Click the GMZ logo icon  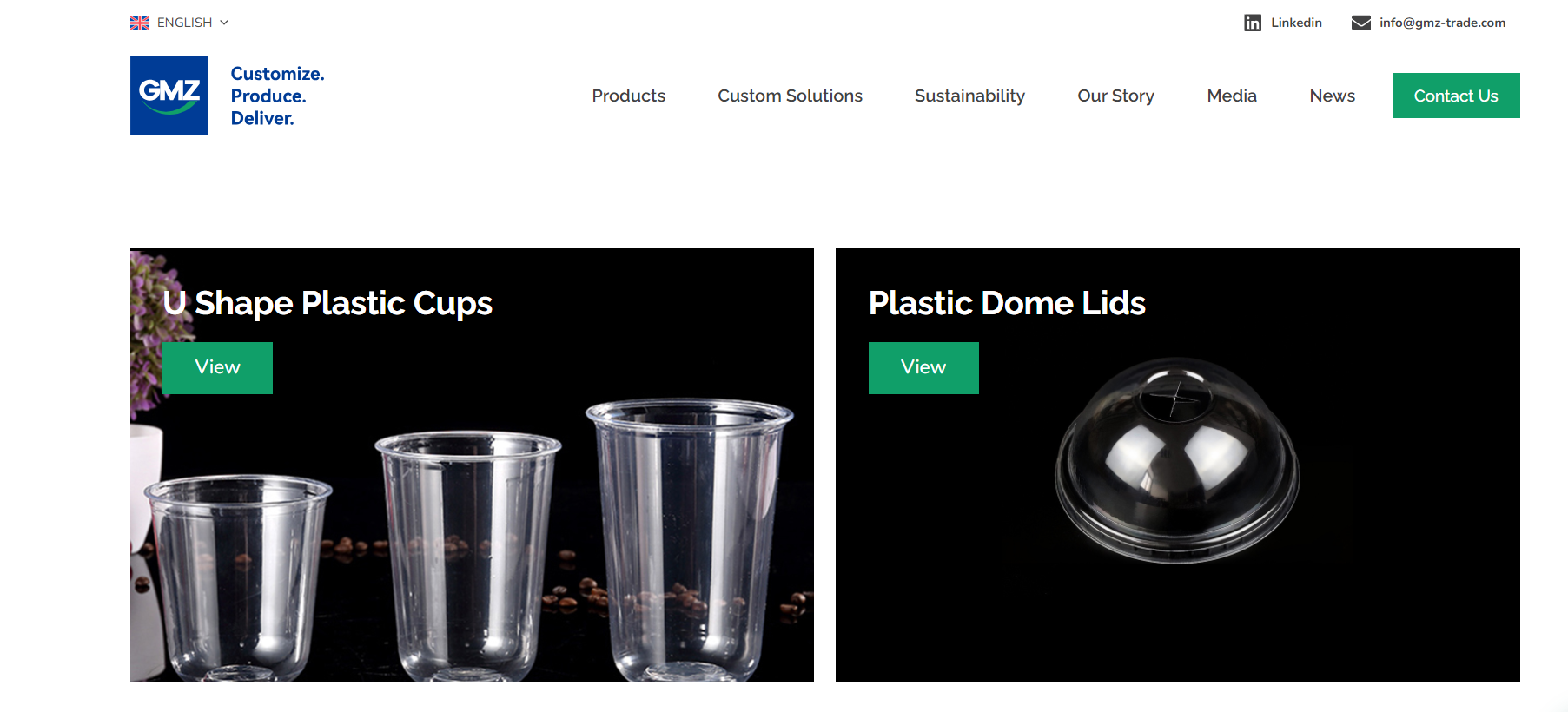coord(169,96)
